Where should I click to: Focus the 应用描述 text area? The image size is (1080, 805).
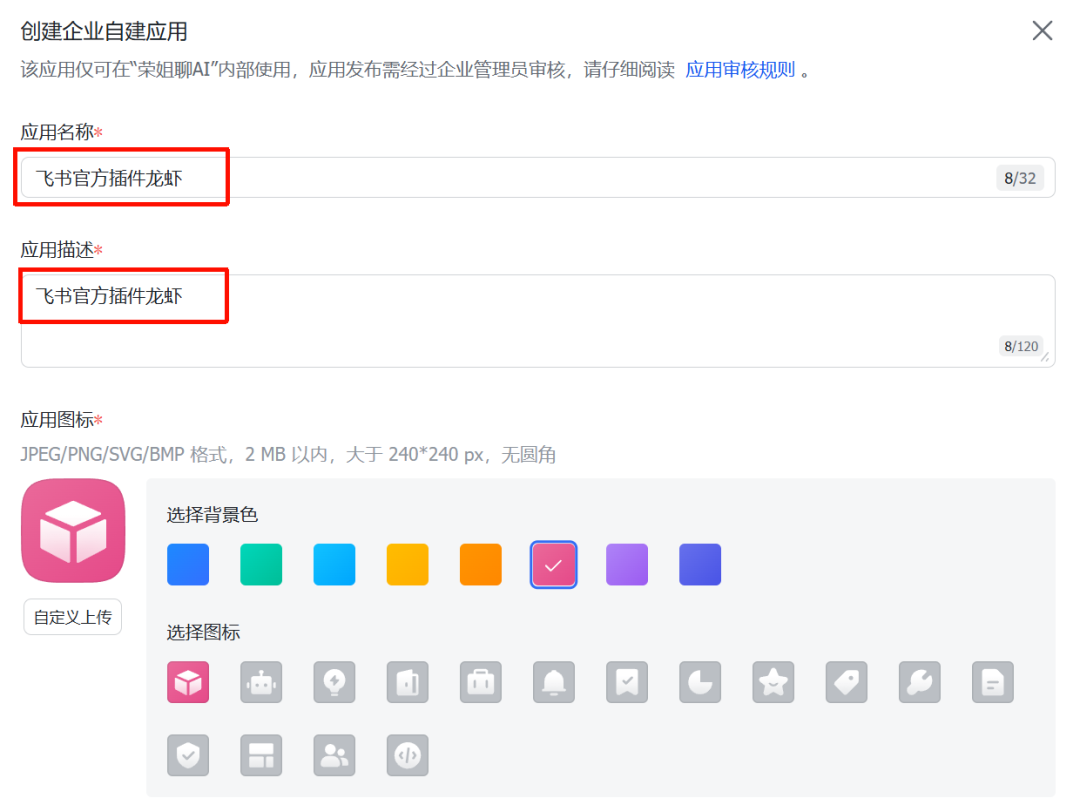pyautogui.click(x=538, y=321)
